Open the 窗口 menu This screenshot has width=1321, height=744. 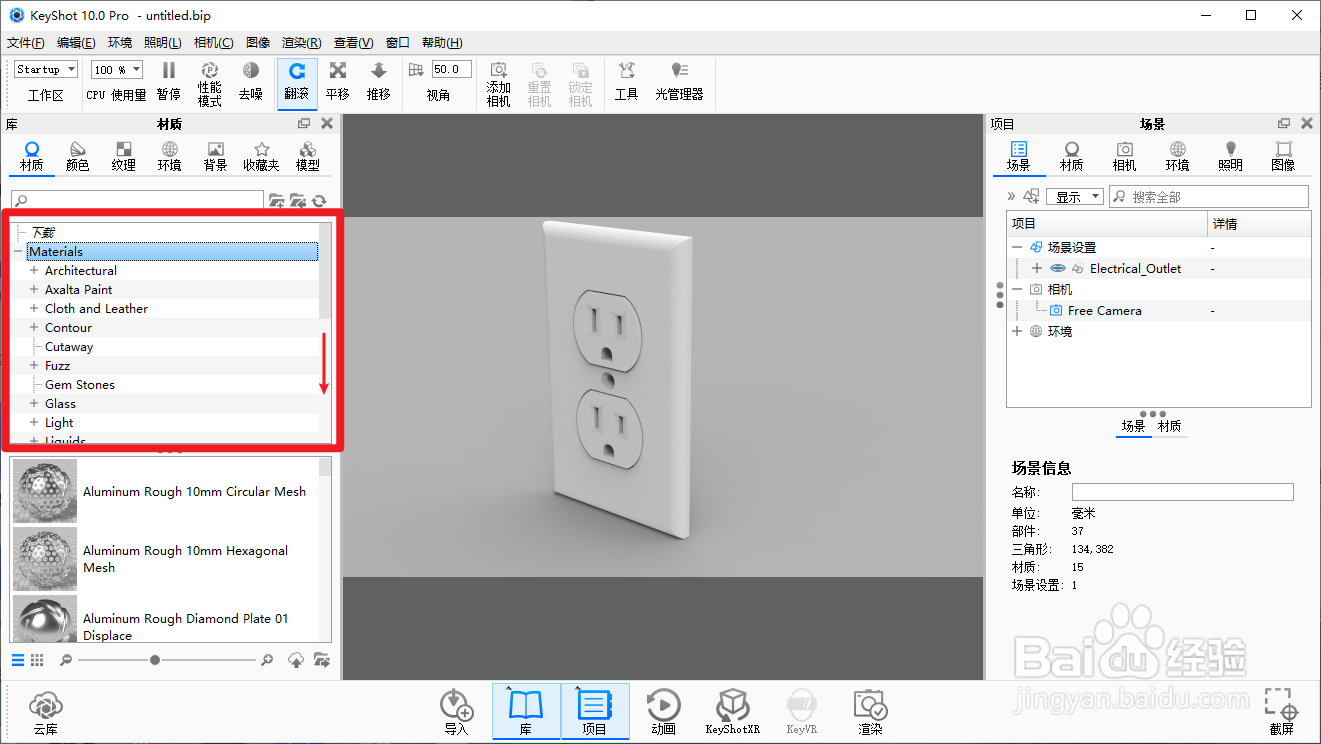(x=397, y=42)
